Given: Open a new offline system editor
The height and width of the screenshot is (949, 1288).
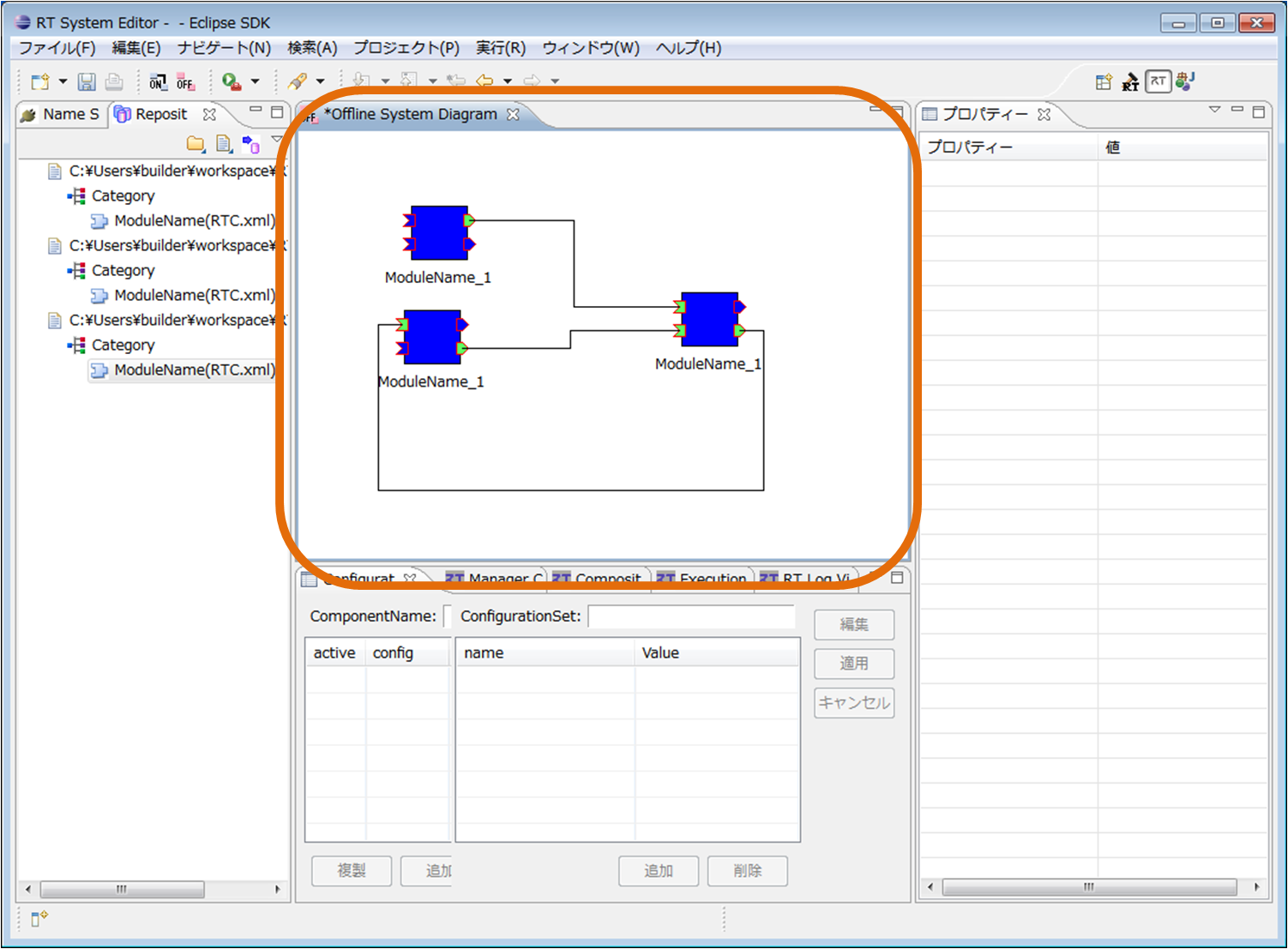Looking at the screenshot, I should coord(185,81).
